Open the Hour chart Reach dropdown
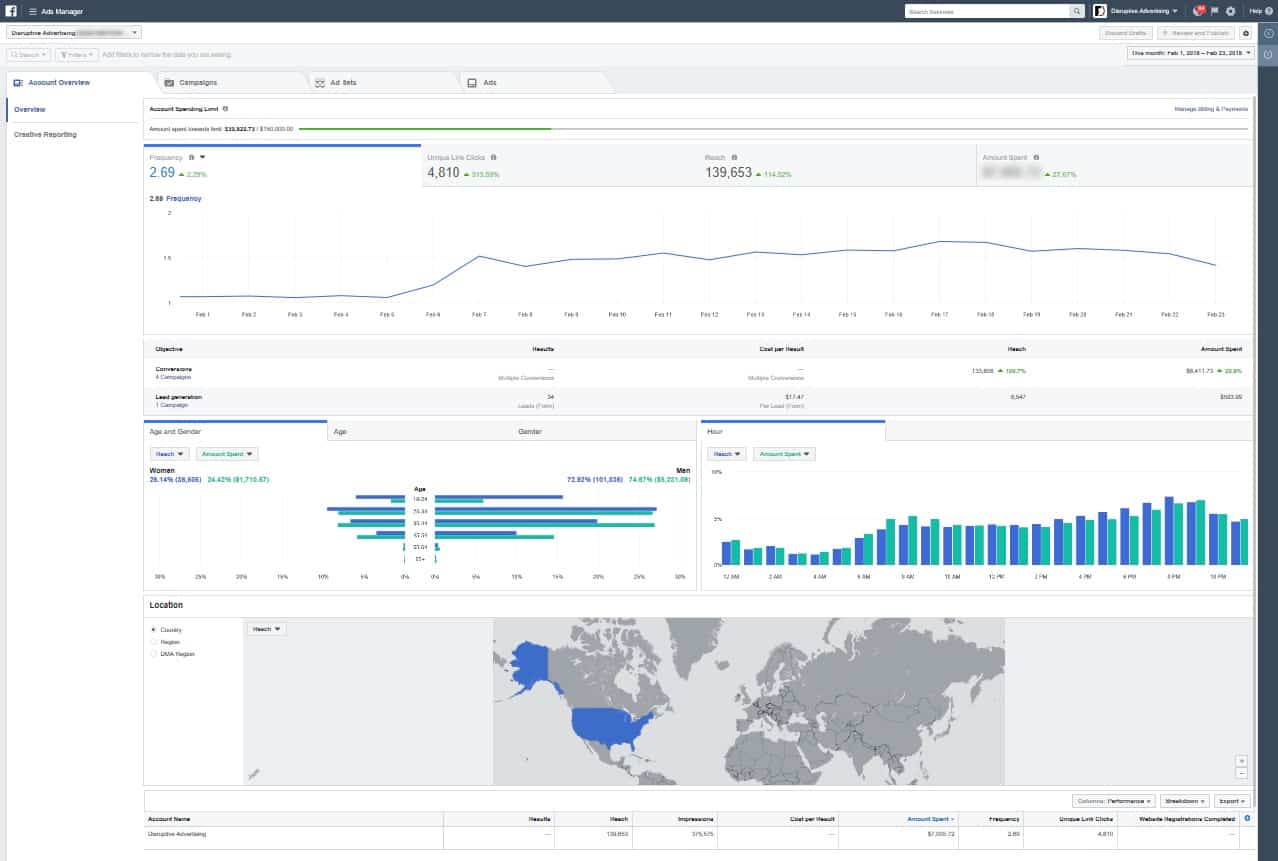This screenshot has width=1278, height=861. click(x=727, y=454)
